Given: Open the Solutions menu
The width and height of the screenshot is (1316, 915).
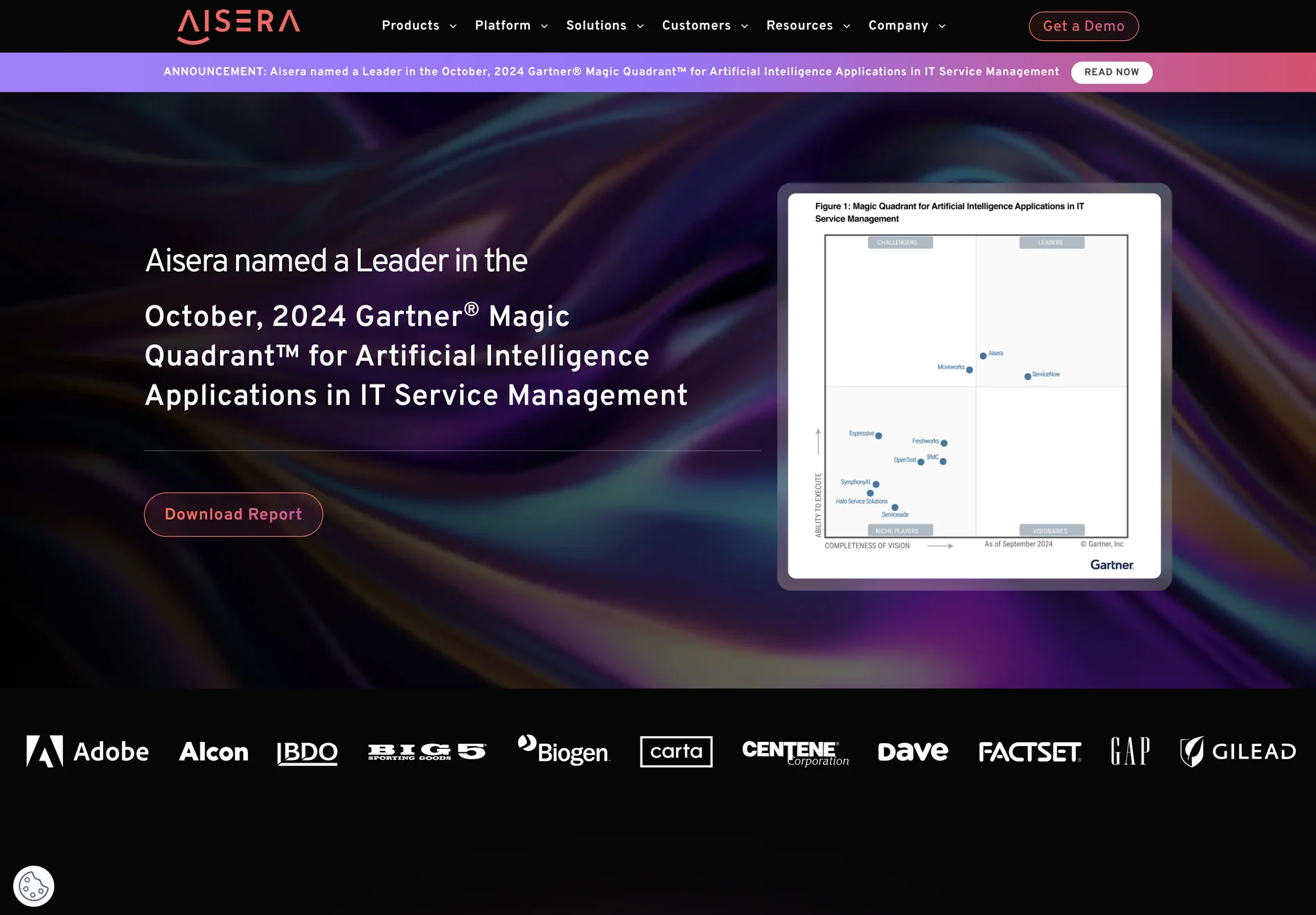Looking at the screenshot, I should coord(596,26).
